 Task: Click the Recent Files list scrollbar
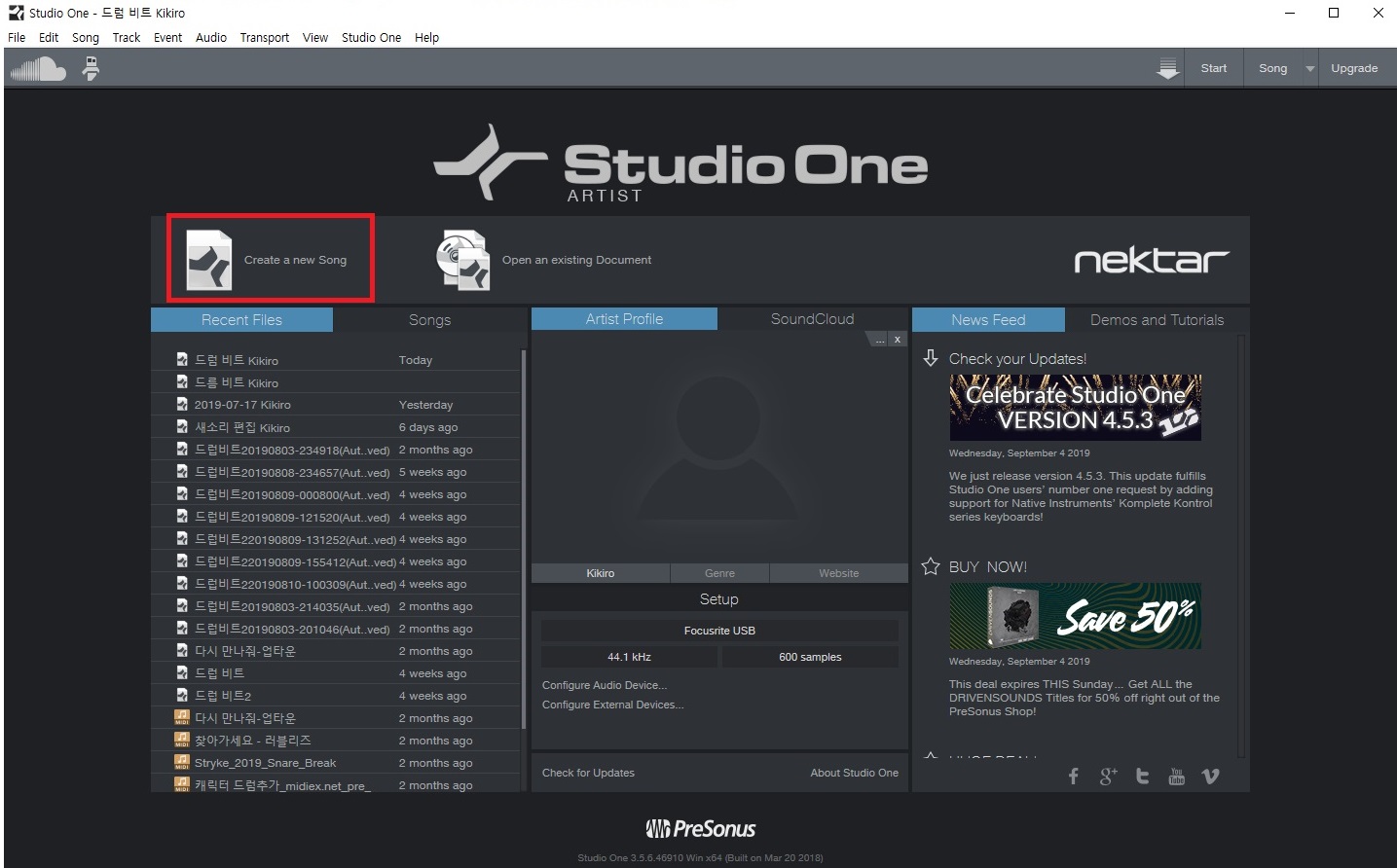[x=524, y=540]
